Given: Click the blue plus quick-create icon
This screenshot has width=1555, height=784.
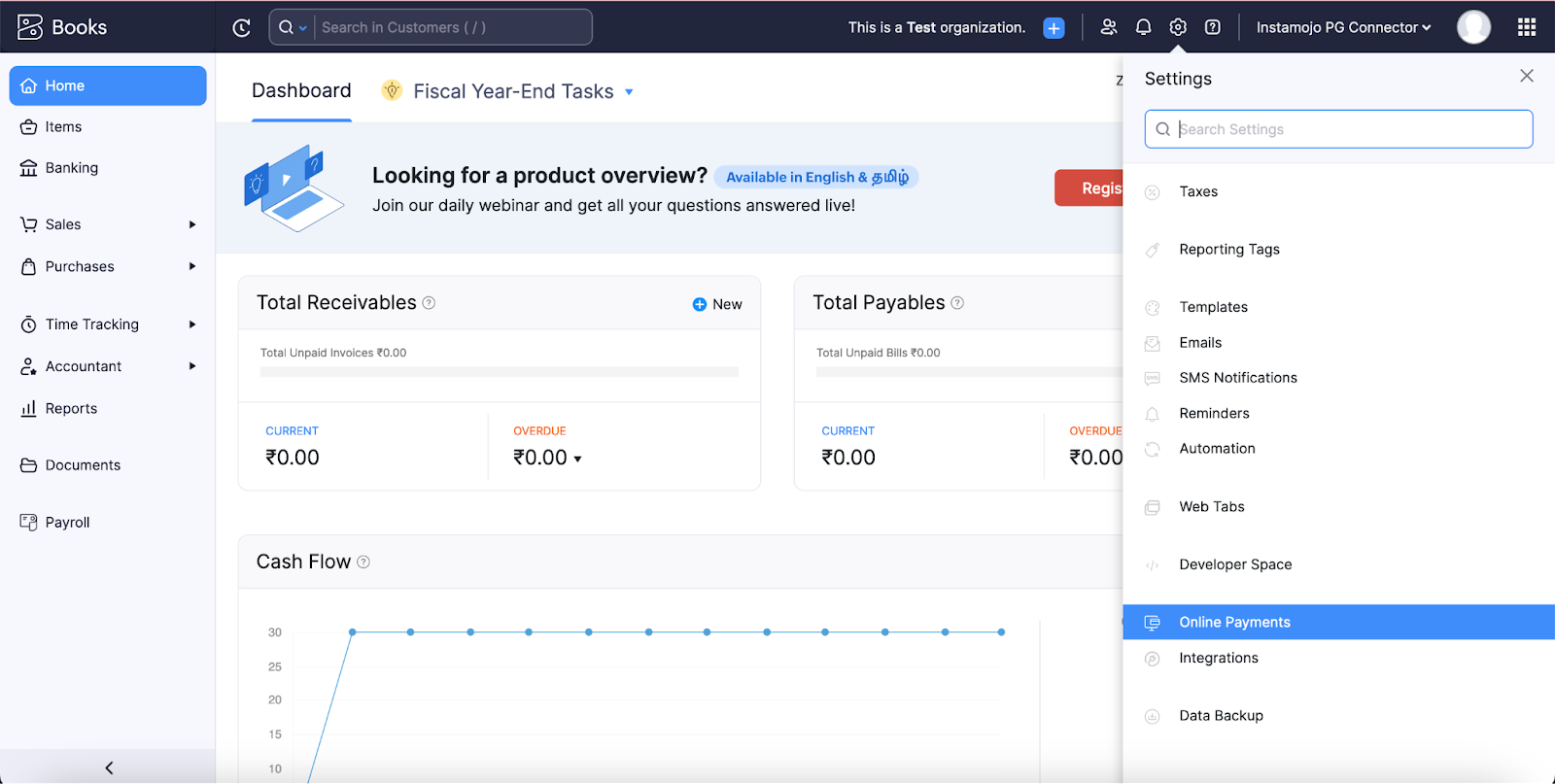Looking at the screenshot, I should [1054, 28].
